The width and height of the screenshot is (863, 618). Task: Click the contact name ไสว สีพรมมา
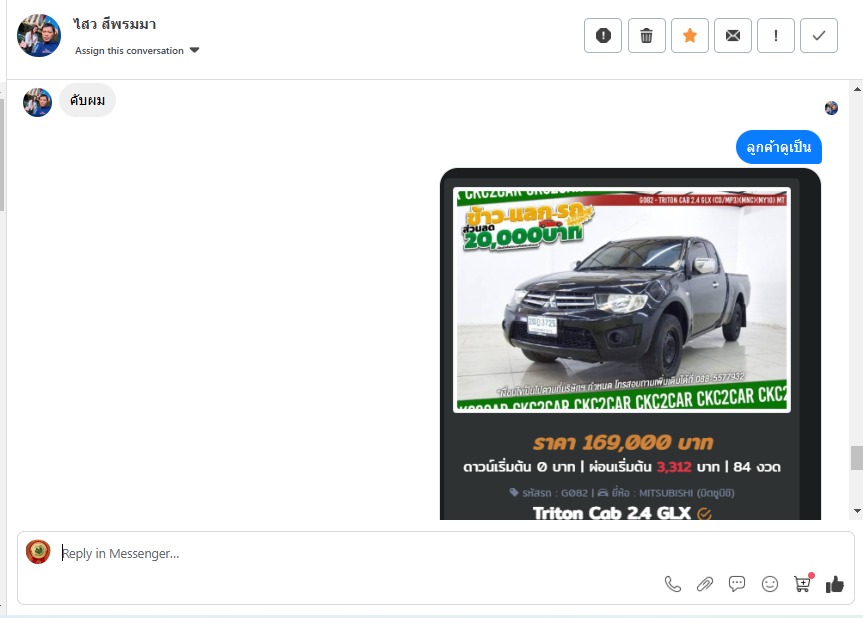coord(114,24)
